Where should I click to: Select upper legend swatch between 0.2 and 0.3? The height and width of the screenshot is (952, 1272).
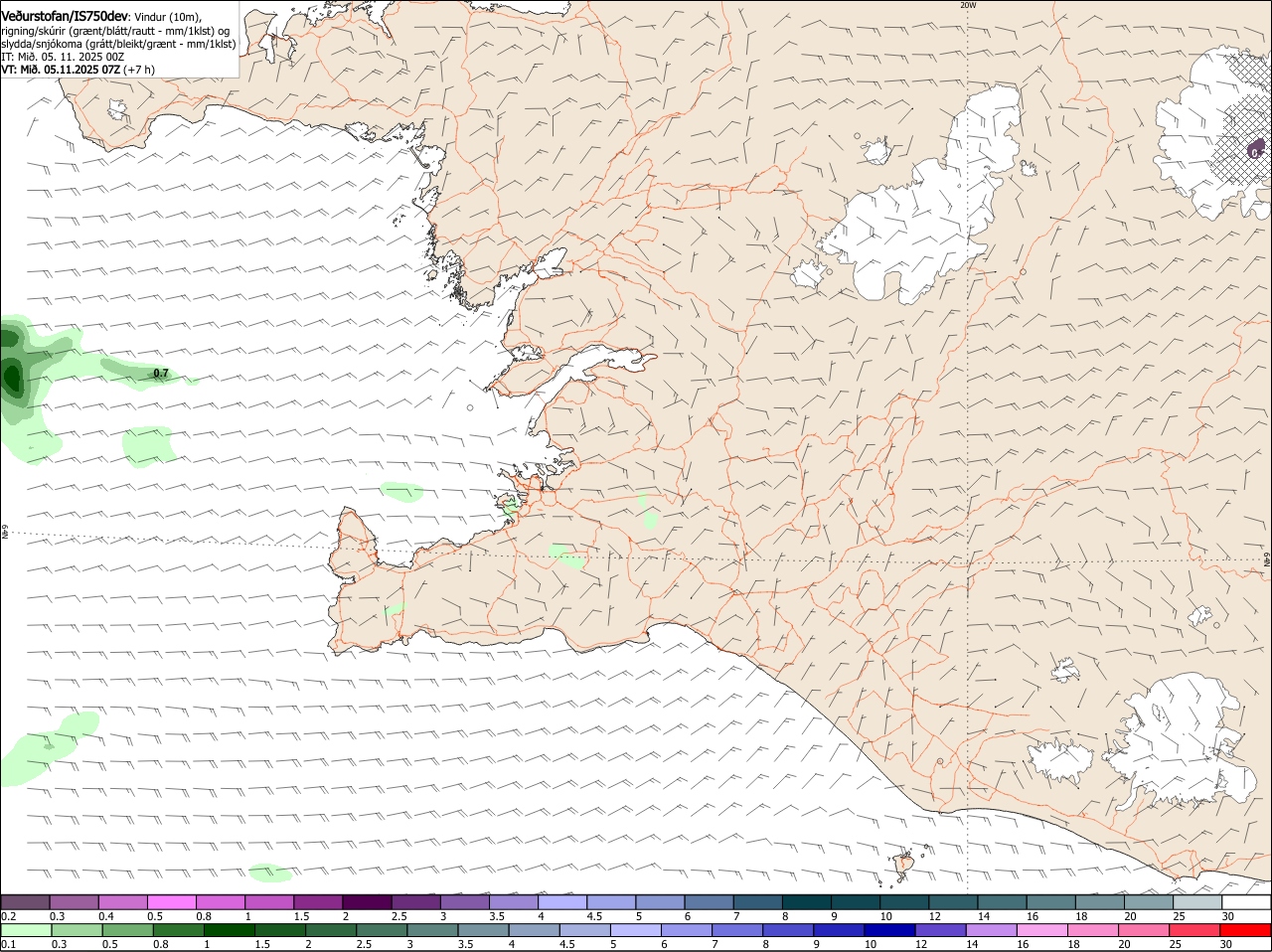(x=25, y=901)
